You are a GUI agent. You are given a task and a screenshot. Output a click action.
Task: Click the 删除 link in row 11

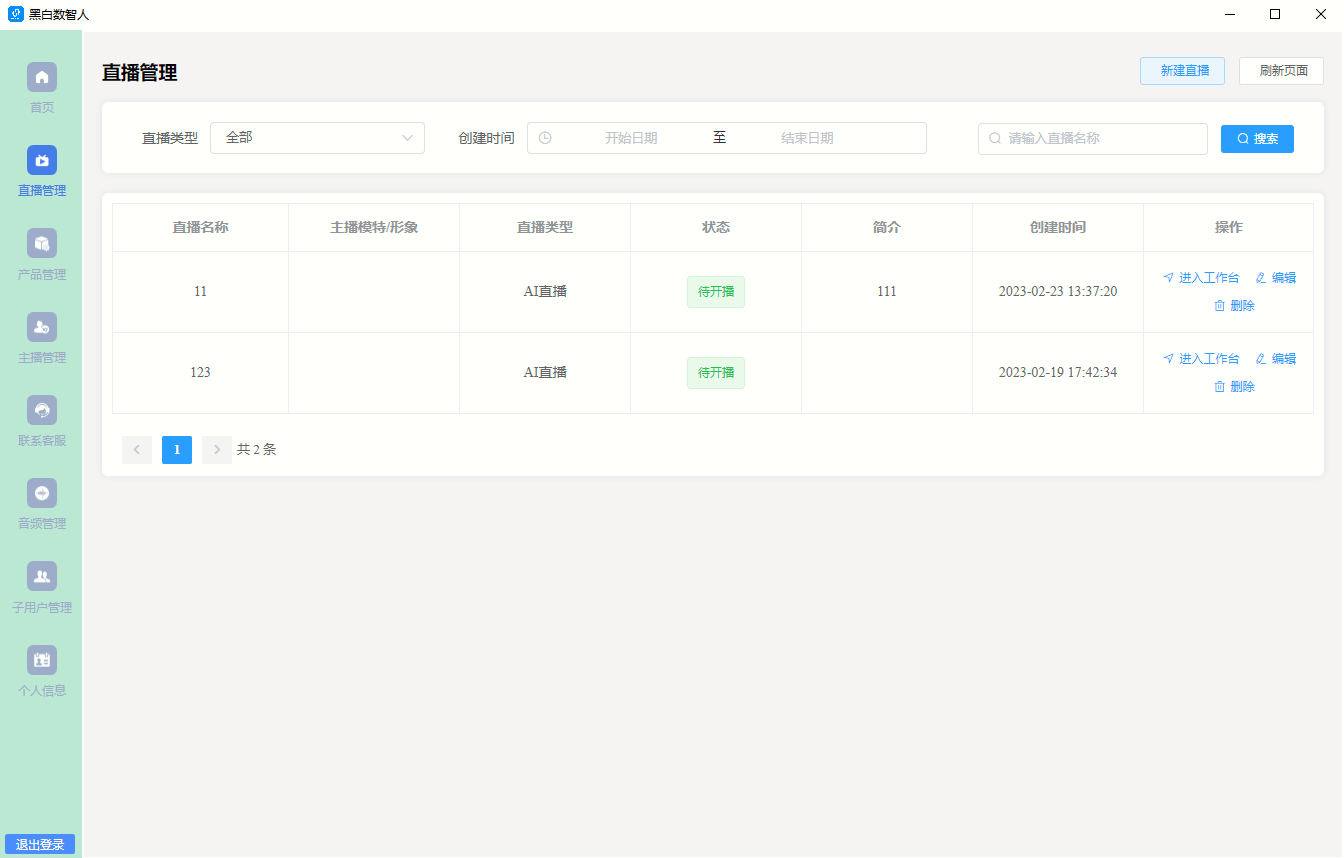coord(1243,306)
